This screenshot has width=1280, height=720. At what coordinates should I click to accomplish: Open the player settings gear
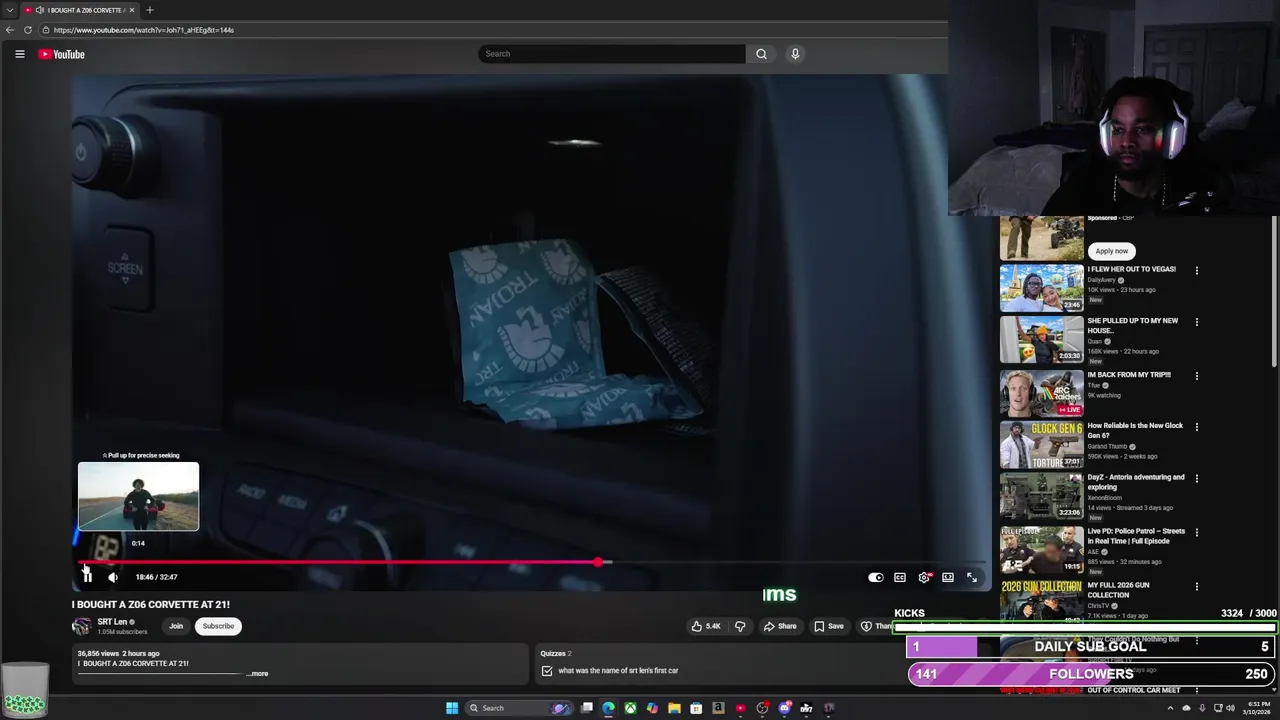coord(924,577)
